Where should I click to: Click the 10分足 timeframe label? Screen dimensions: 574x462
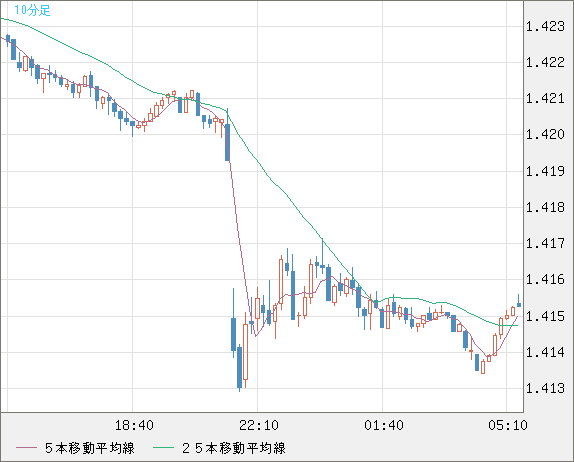32,10
